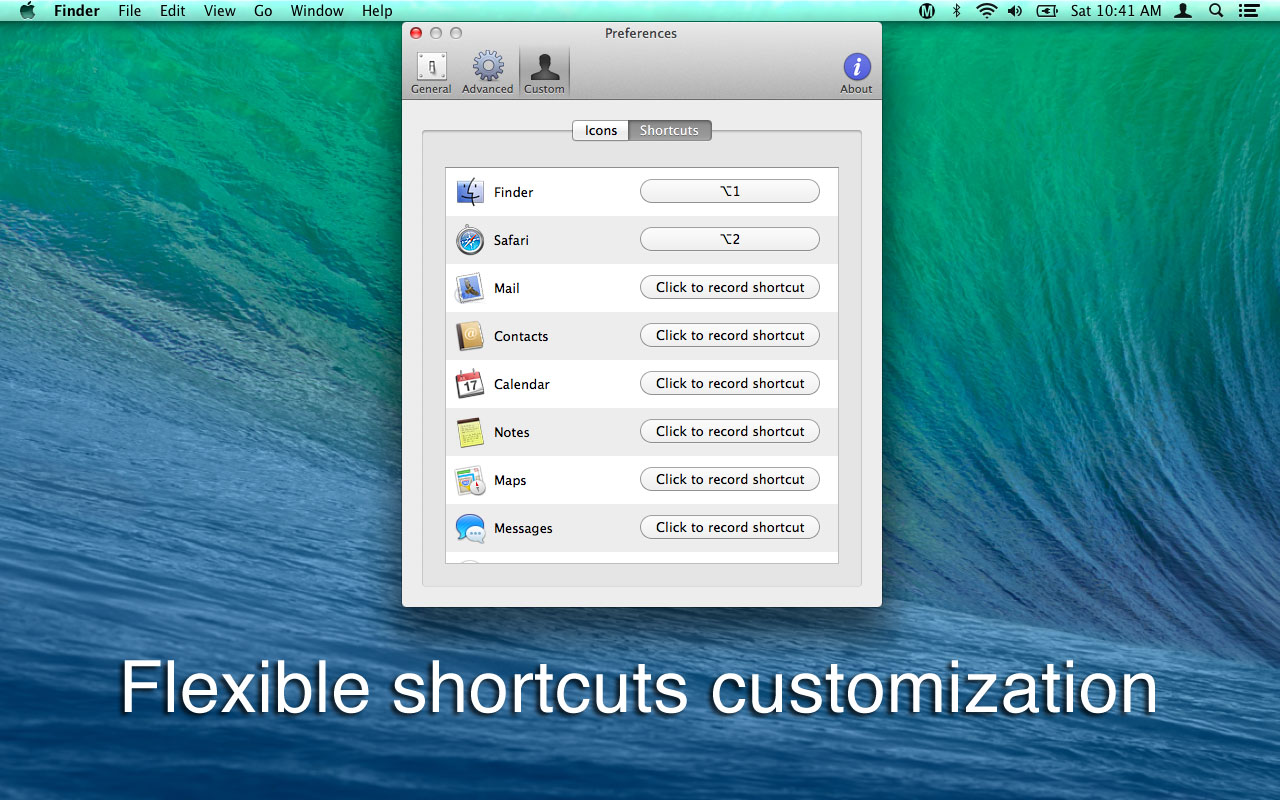Click the Mail stamp icon
The height and width of the screenshot is (800, 1280).
pyautogui.click(x=470, y=288)
